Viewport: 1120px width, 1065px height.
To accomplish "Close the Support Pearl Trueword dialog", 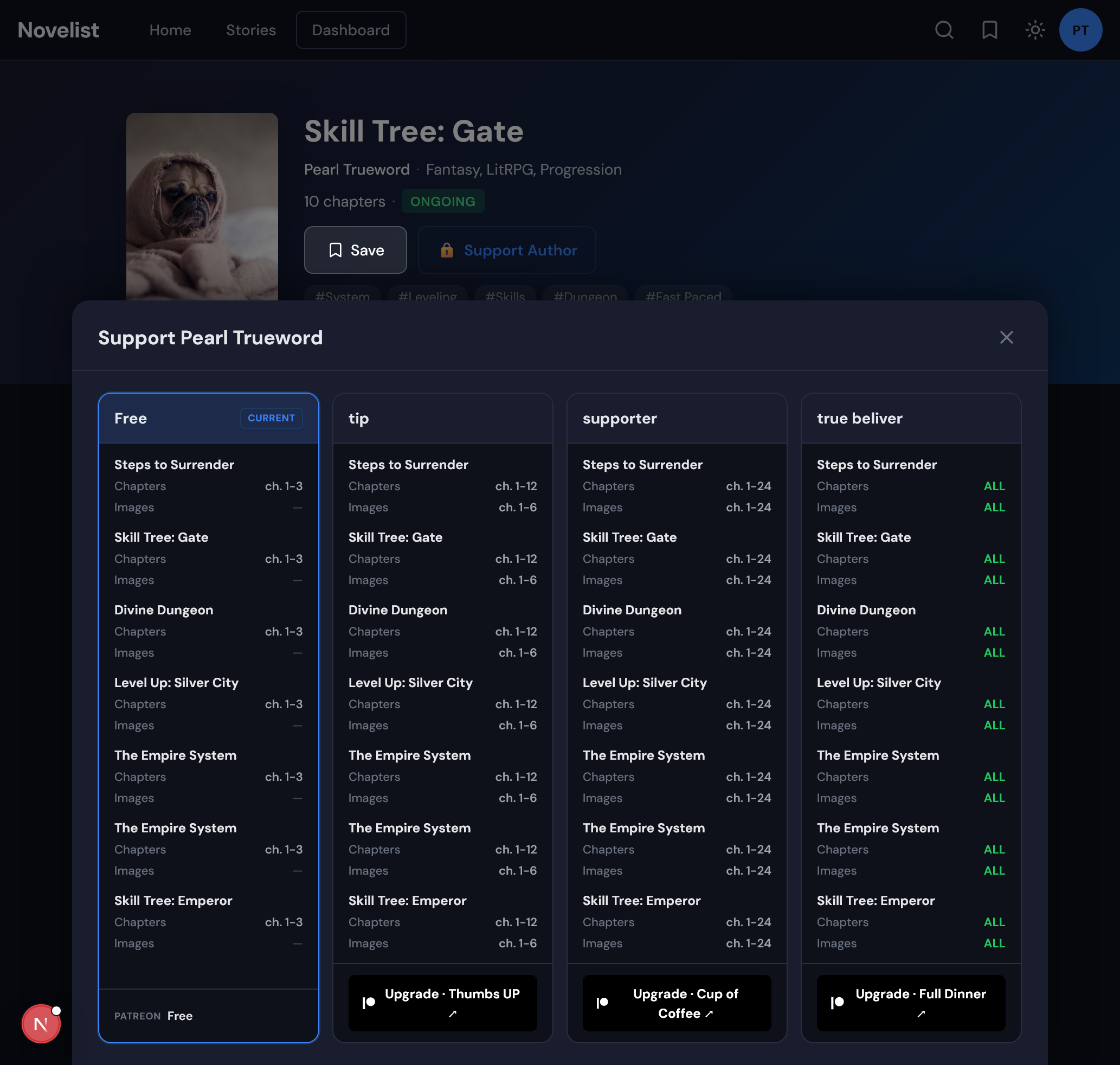I will click(x=1007, y=337).
